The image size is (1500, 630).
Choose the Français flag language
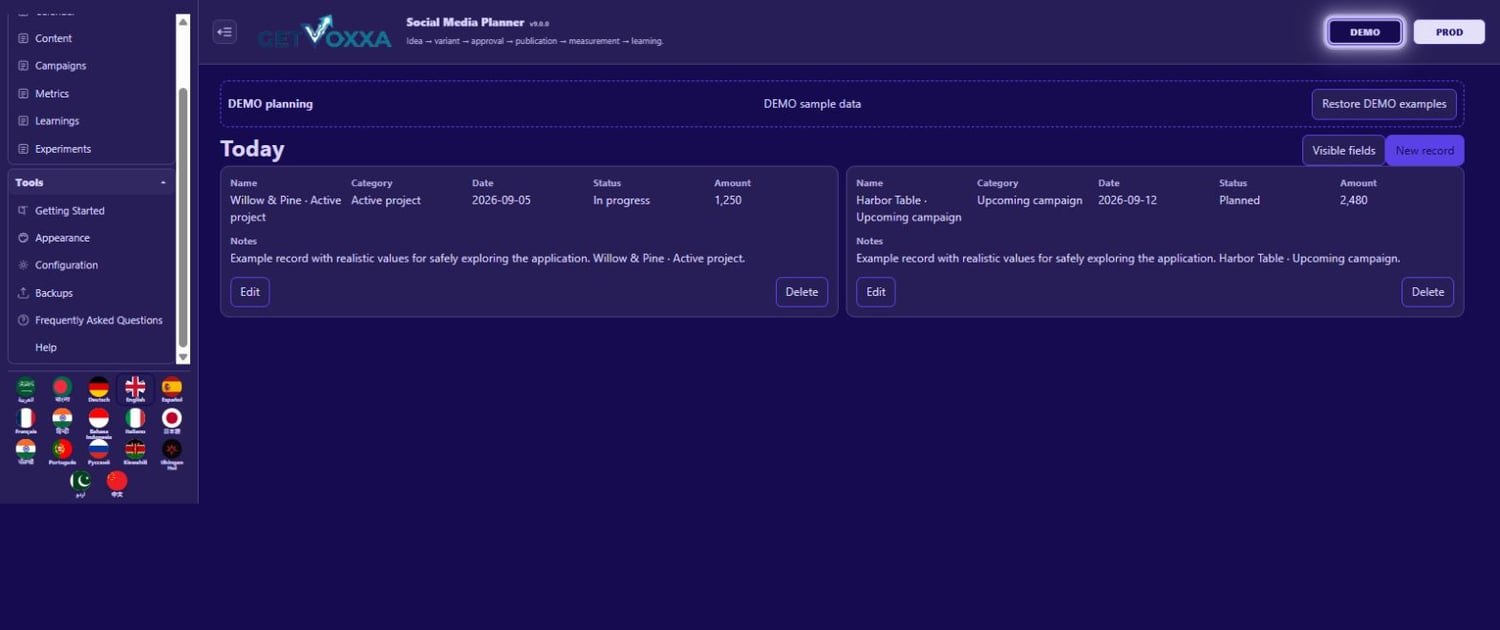[26, 421]
